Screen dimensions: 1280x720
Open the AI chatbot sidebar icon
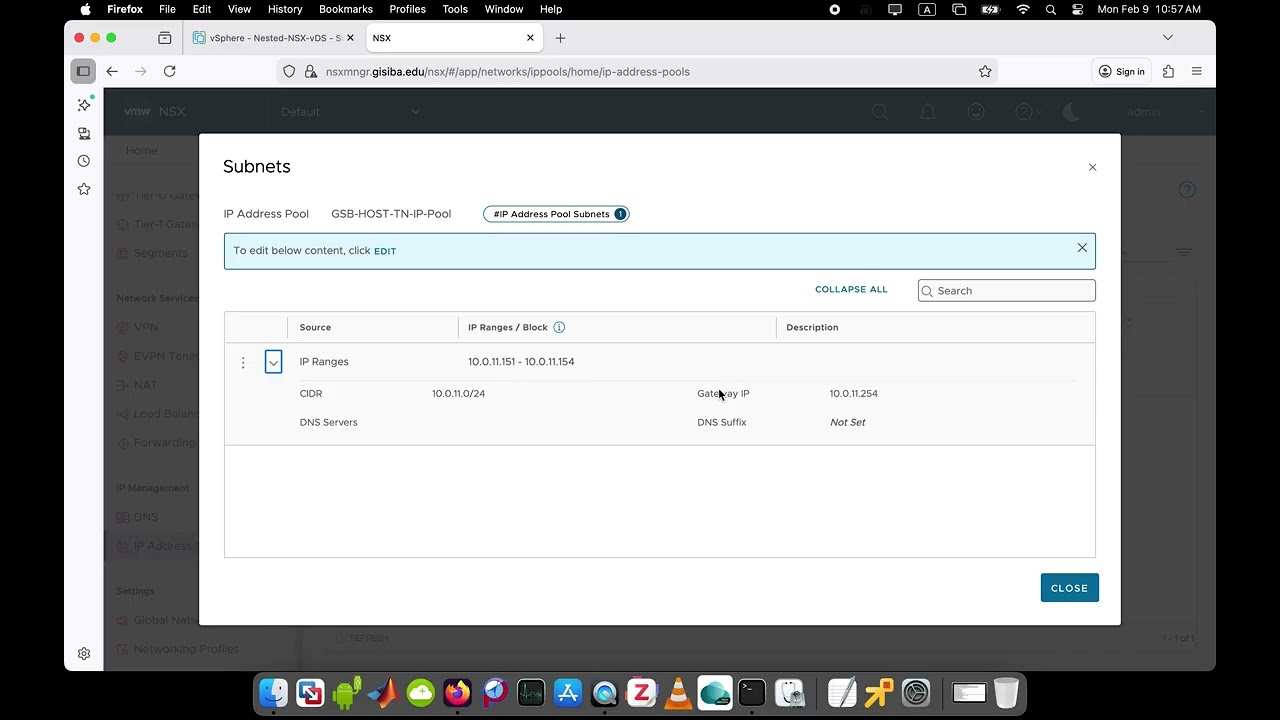(x=84, y=104)
